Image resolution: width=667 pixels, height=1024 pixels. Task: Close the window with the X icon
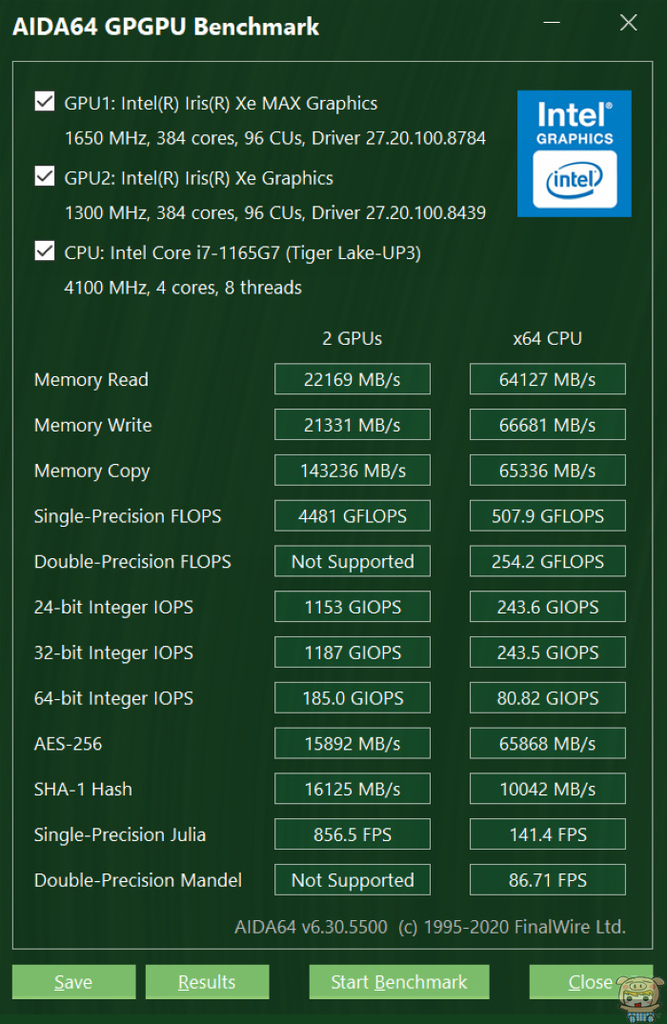(628, 24)
